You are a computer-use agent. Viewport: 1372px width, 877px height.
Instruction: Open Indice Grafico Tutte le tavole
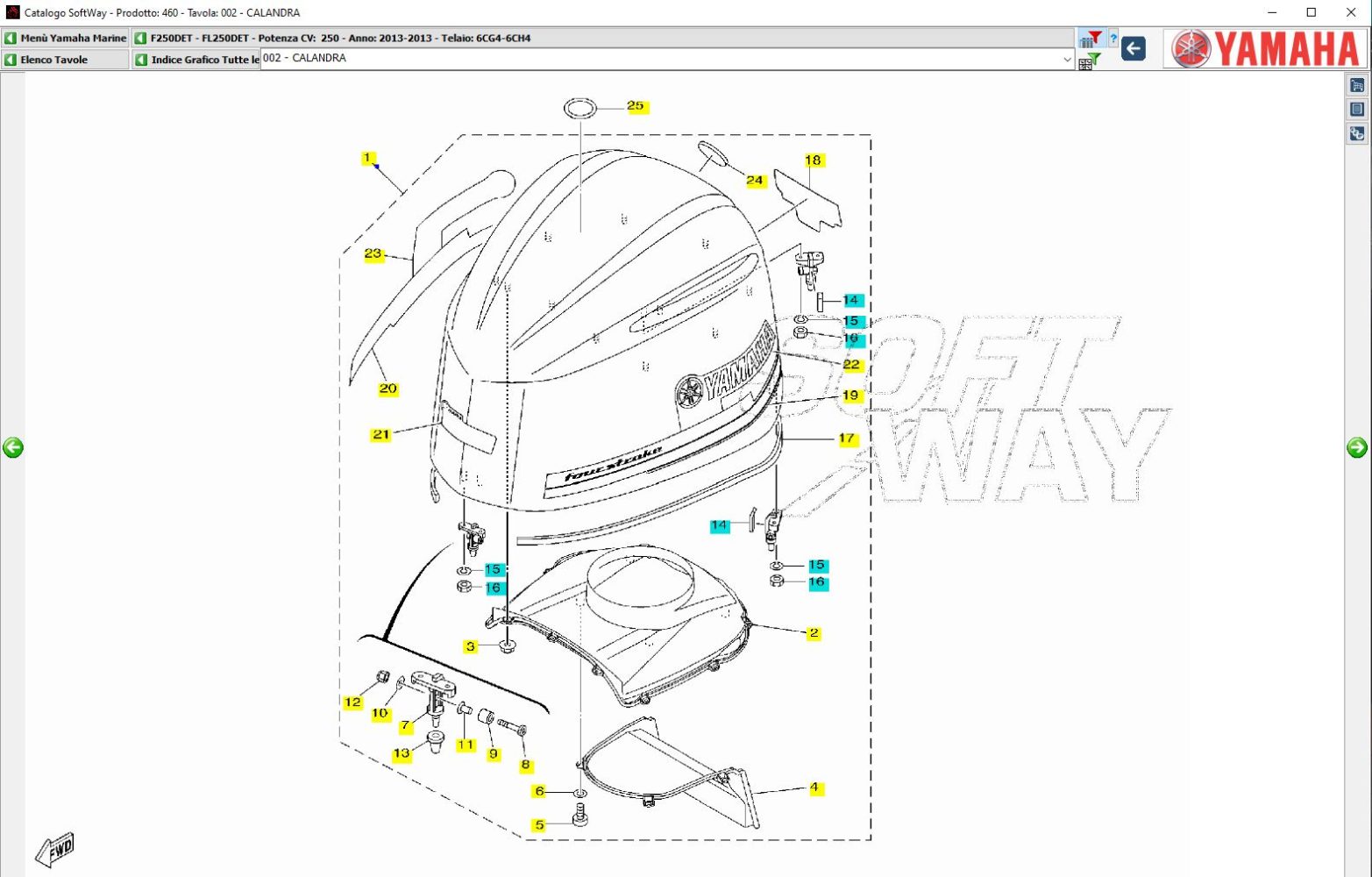pos(196,60)
